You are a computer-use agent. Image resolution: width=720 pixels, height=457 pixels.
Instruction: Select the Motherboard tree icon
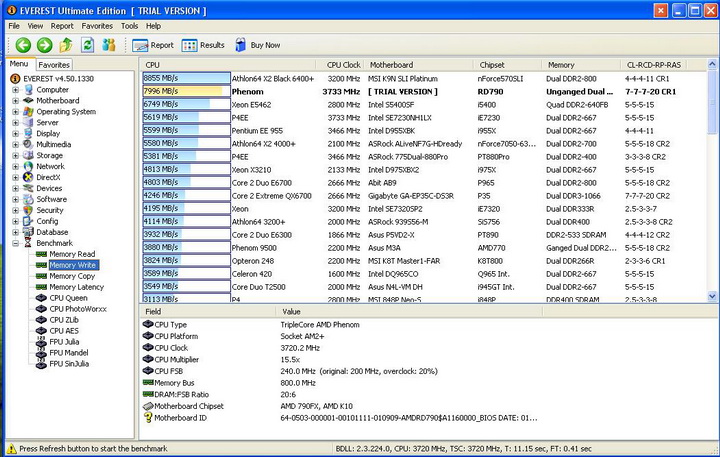[x=28, y=100]
